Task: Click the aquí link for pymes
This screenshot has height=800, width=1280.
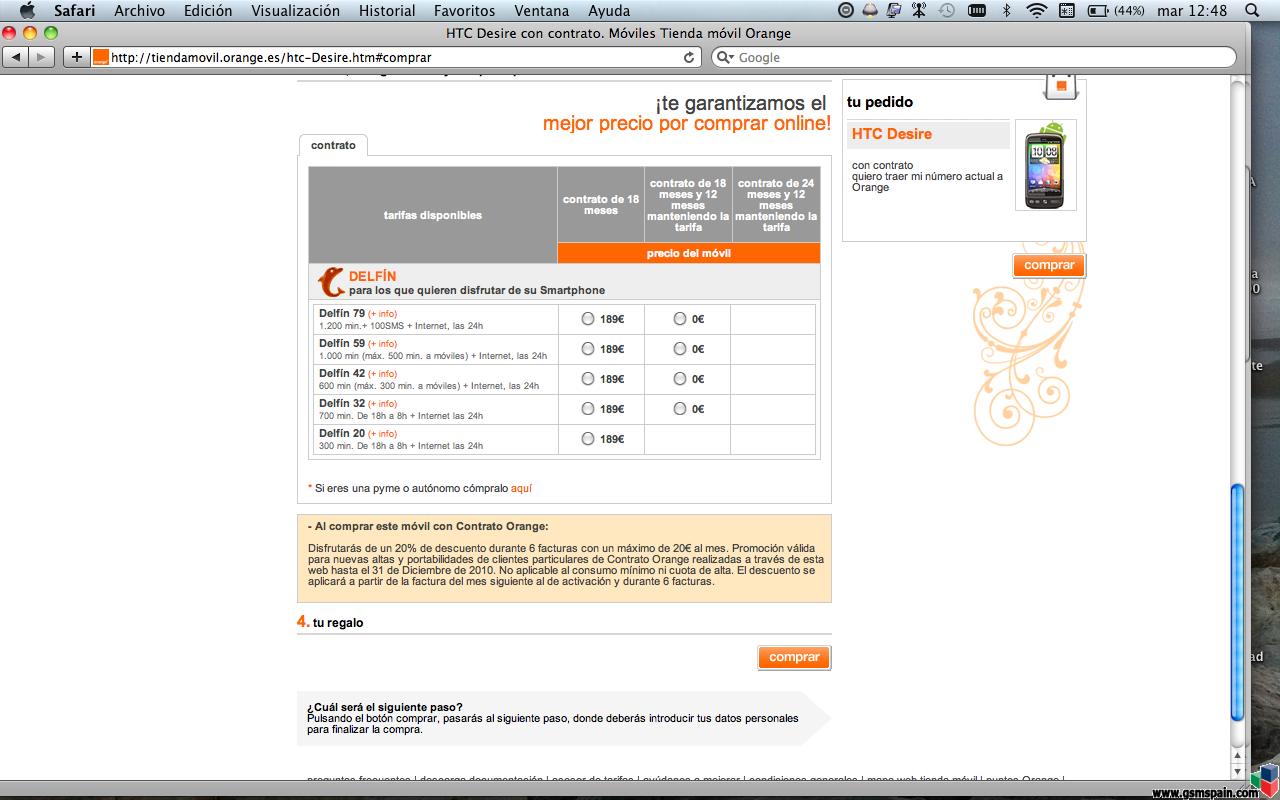Action: coord(521,488)
